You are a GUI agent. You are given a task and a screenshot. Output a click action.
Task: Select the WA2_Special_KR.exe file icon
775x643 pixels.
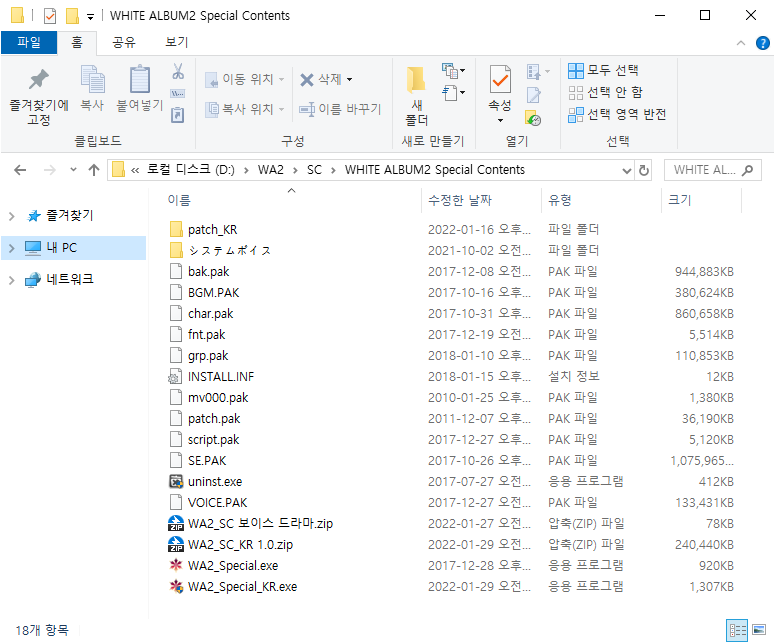click(176, 586)
